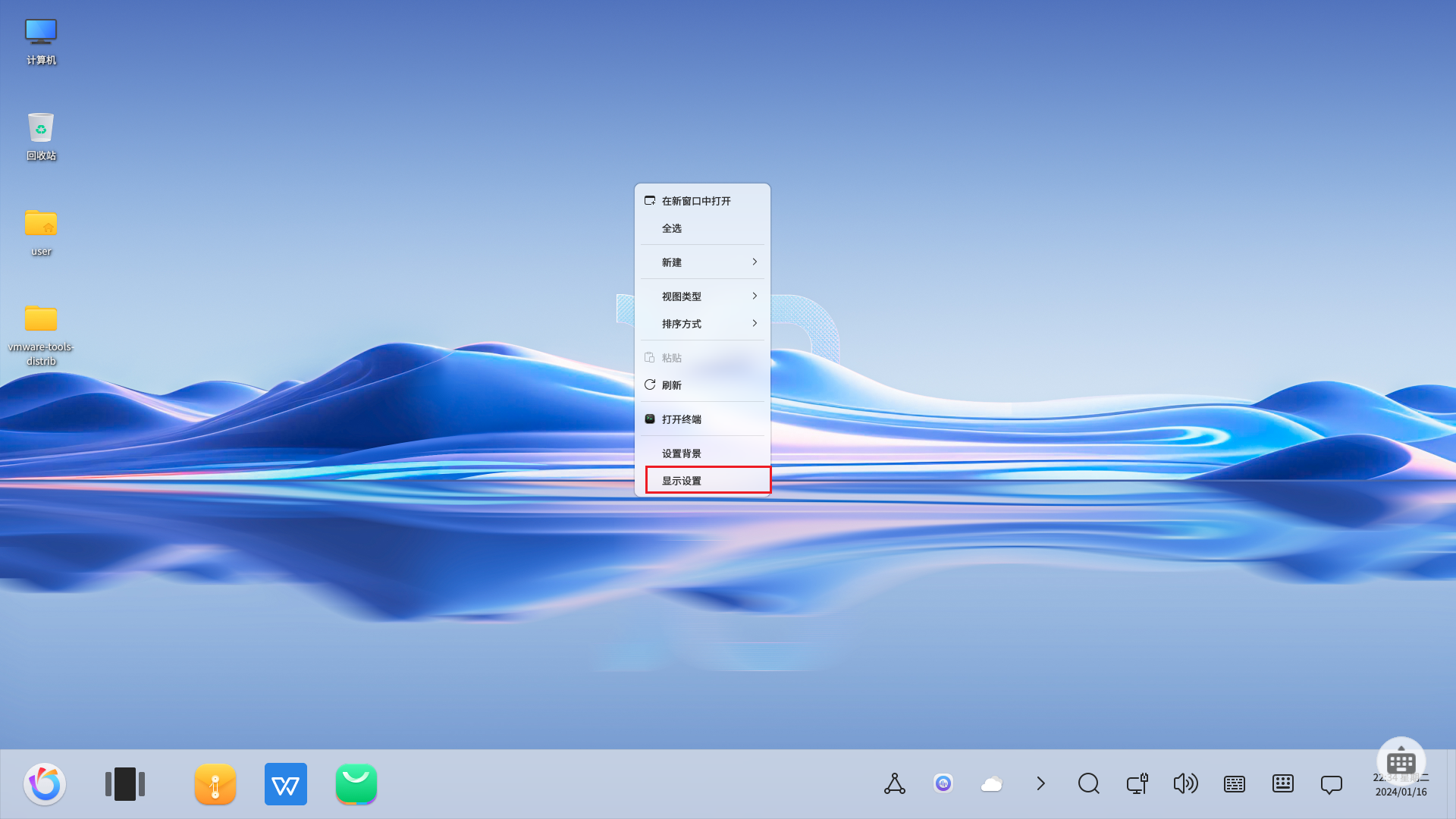This screenshot has height=819, width=1456.
Task: Click the round purple tray icon
Action: 943,783
